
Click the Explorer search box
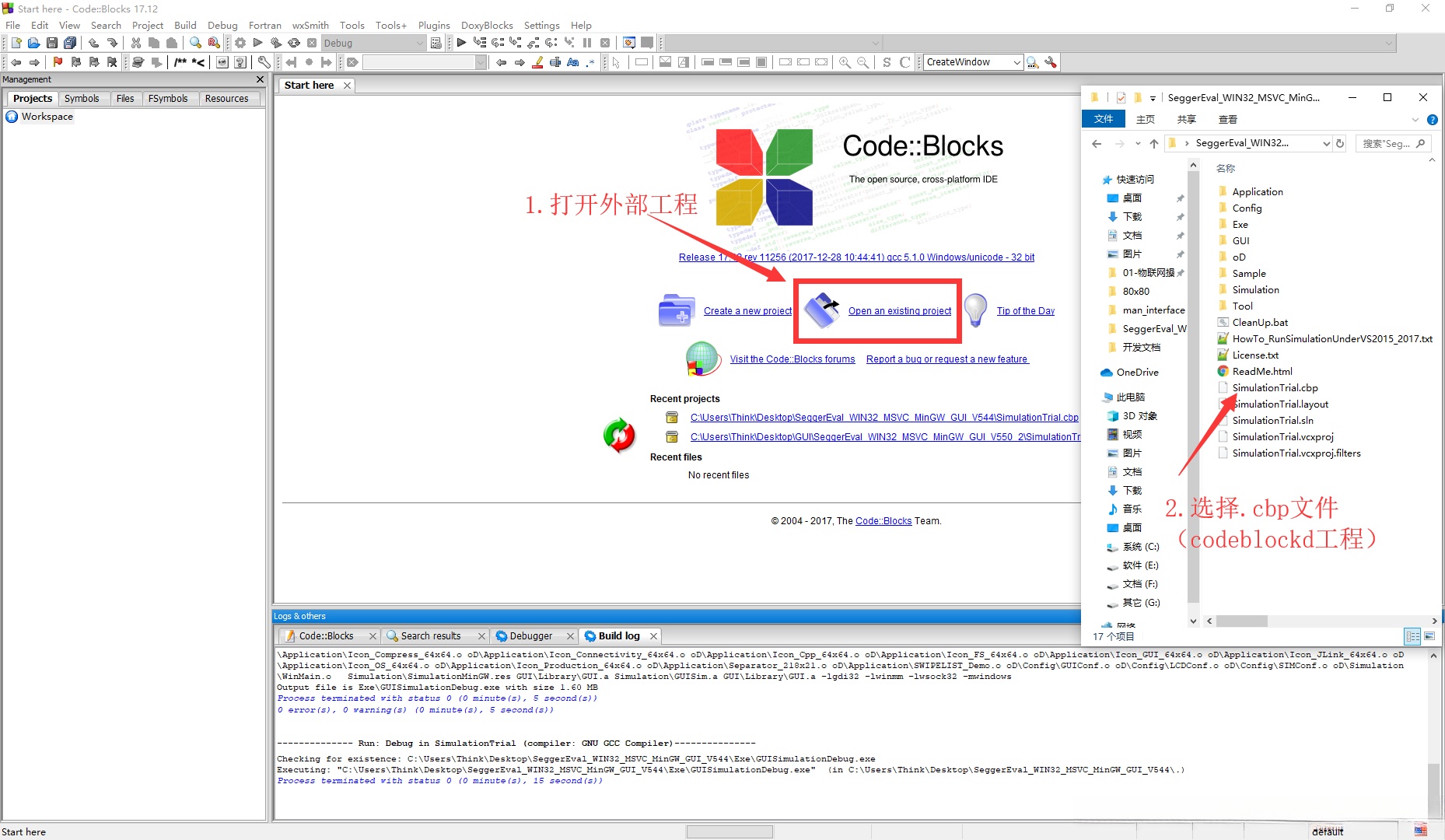click(1393, 143)
